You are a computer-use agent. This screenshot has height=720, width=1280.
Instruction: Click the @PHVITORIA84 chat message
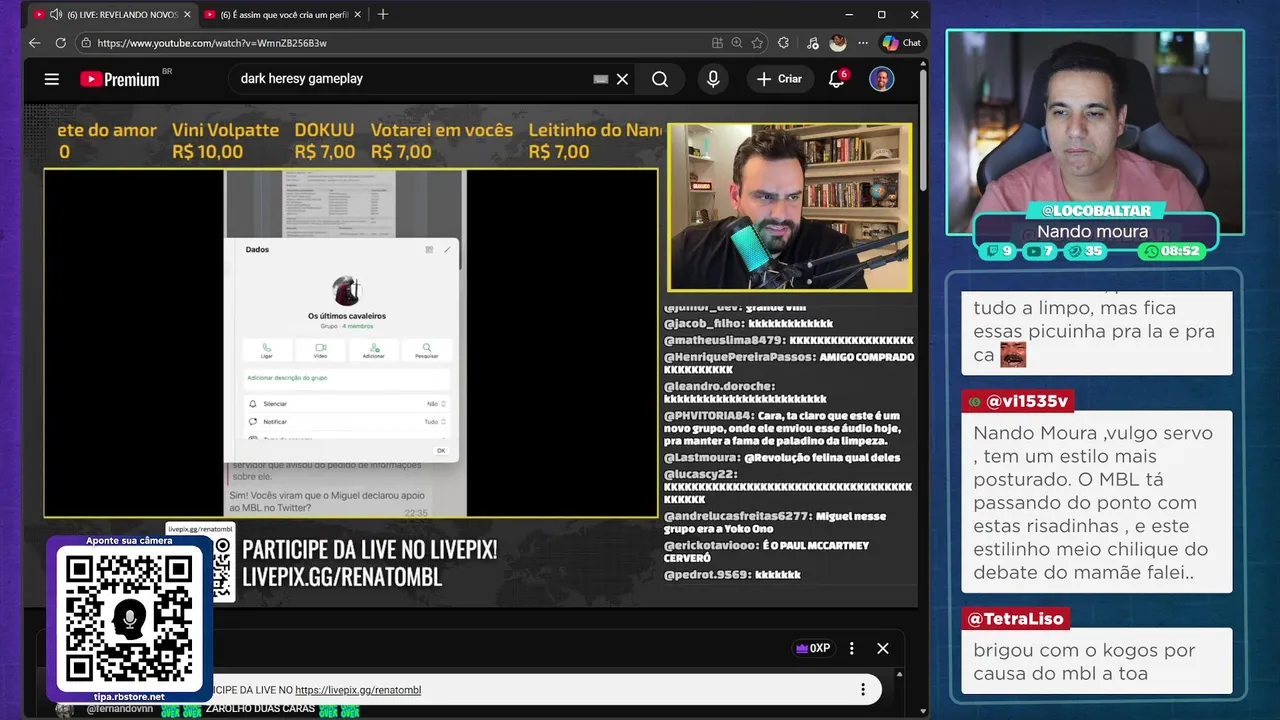pyautogui.click(x=782, y=428)
